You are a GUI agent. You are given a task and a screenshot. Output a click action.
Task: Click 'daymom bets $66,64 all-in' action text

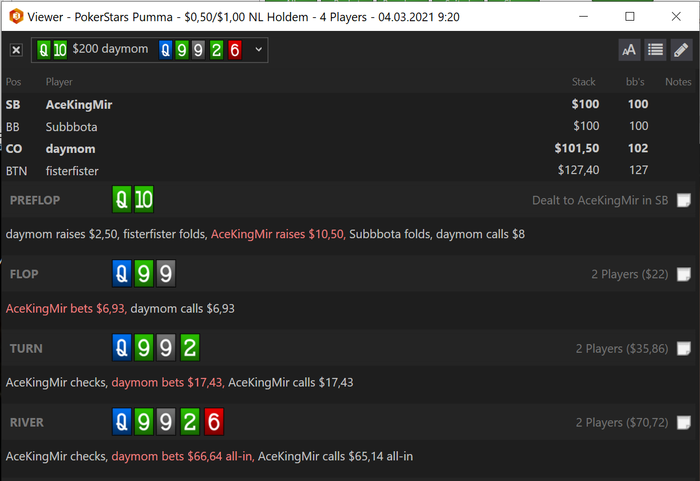coord(182,456)
